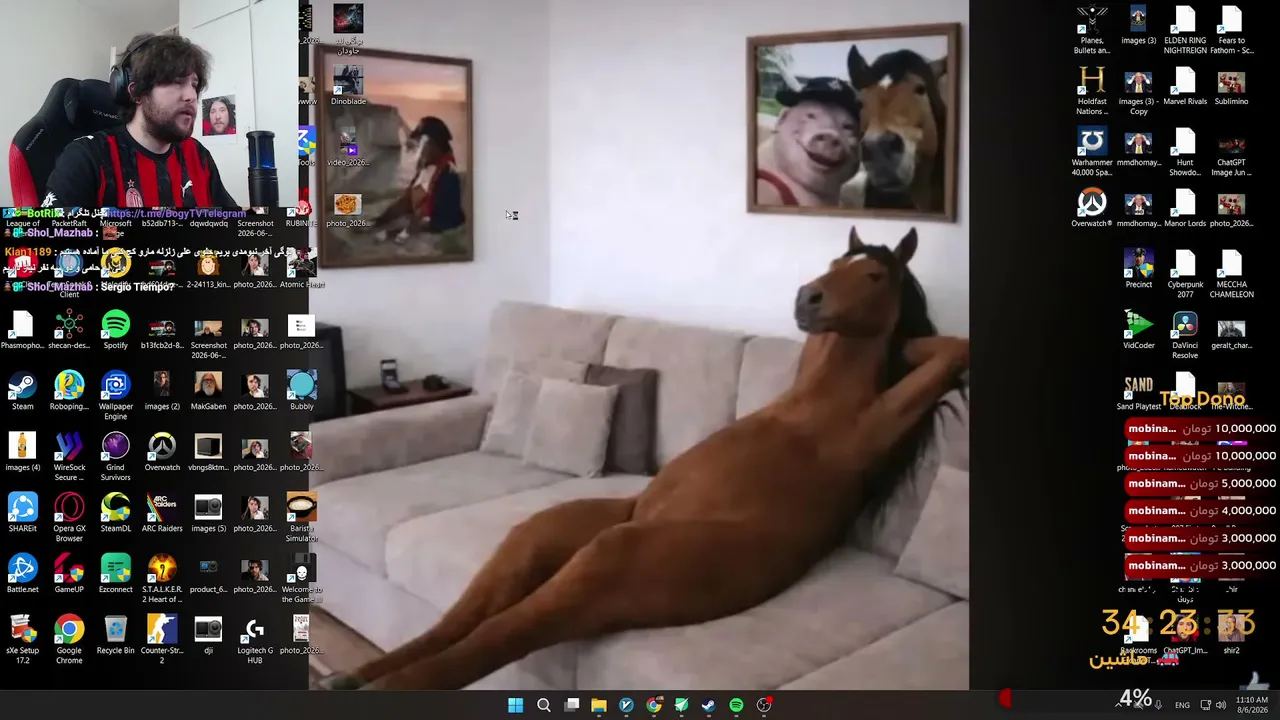Image resolution: width=1280 pixels, height=720 pixels.
Task: Open taskbar Search
Action: coord(543,705)
